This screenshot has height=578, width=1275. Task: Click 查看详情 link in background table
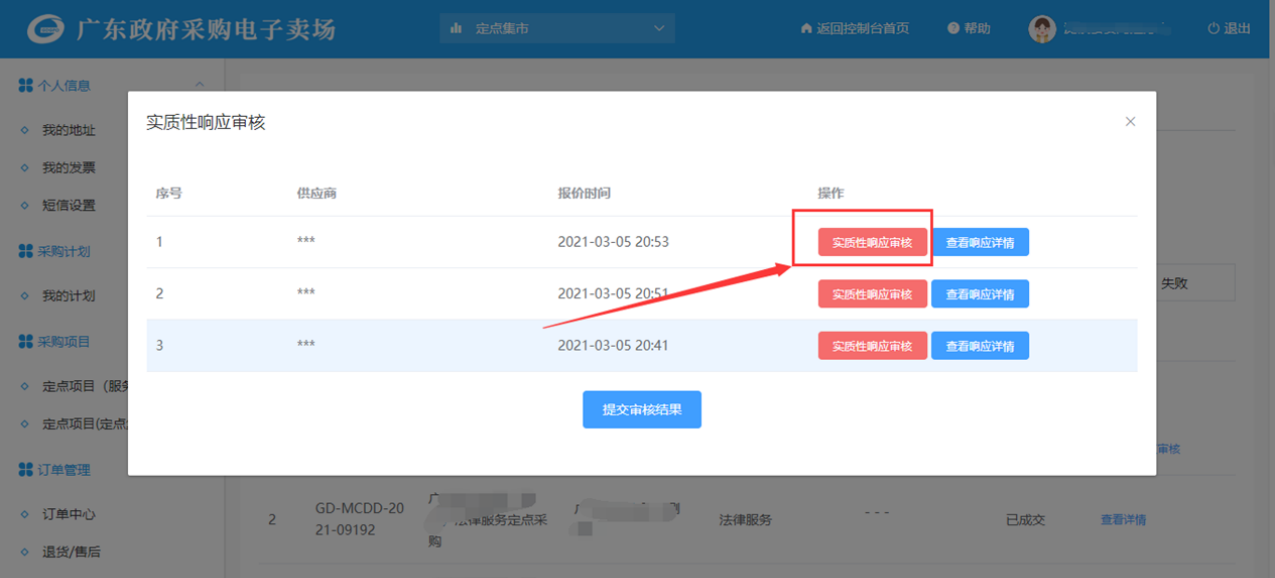[1123, 520]
